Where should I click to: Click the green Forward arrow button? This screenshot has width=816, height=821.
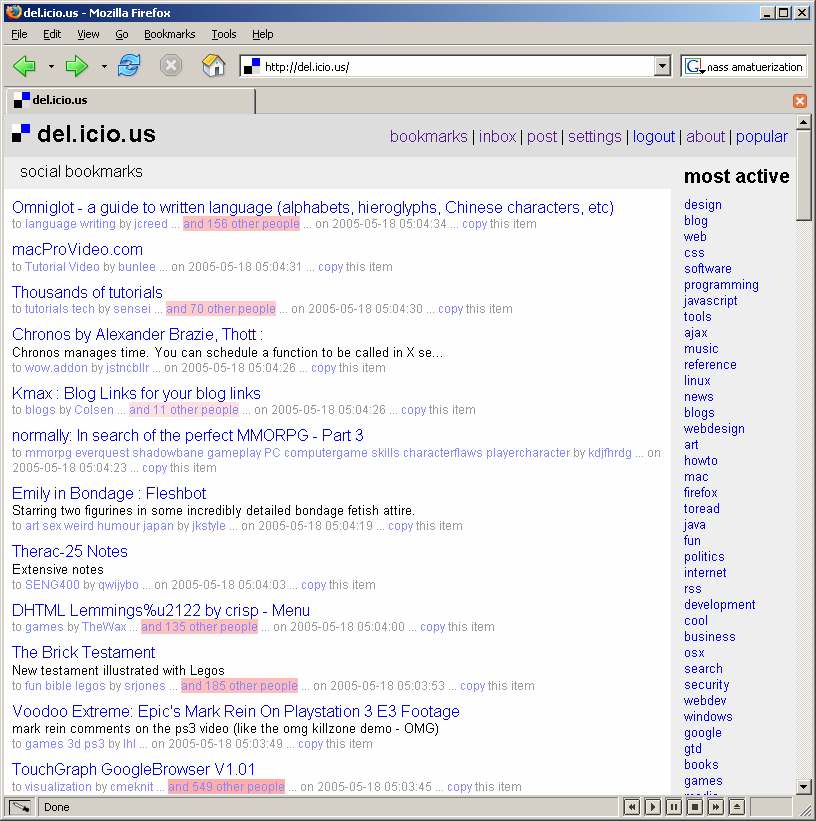77,66
